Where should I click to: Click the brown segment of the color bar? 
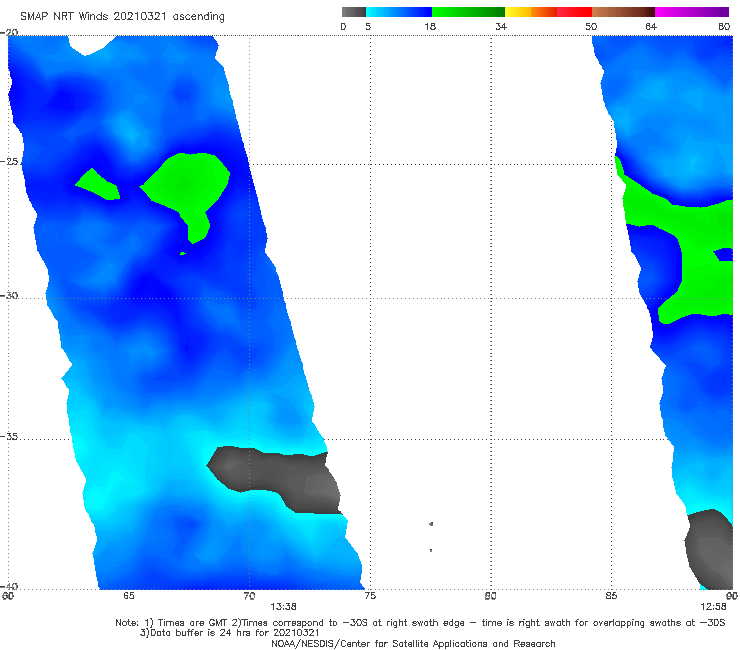point(623,12)
